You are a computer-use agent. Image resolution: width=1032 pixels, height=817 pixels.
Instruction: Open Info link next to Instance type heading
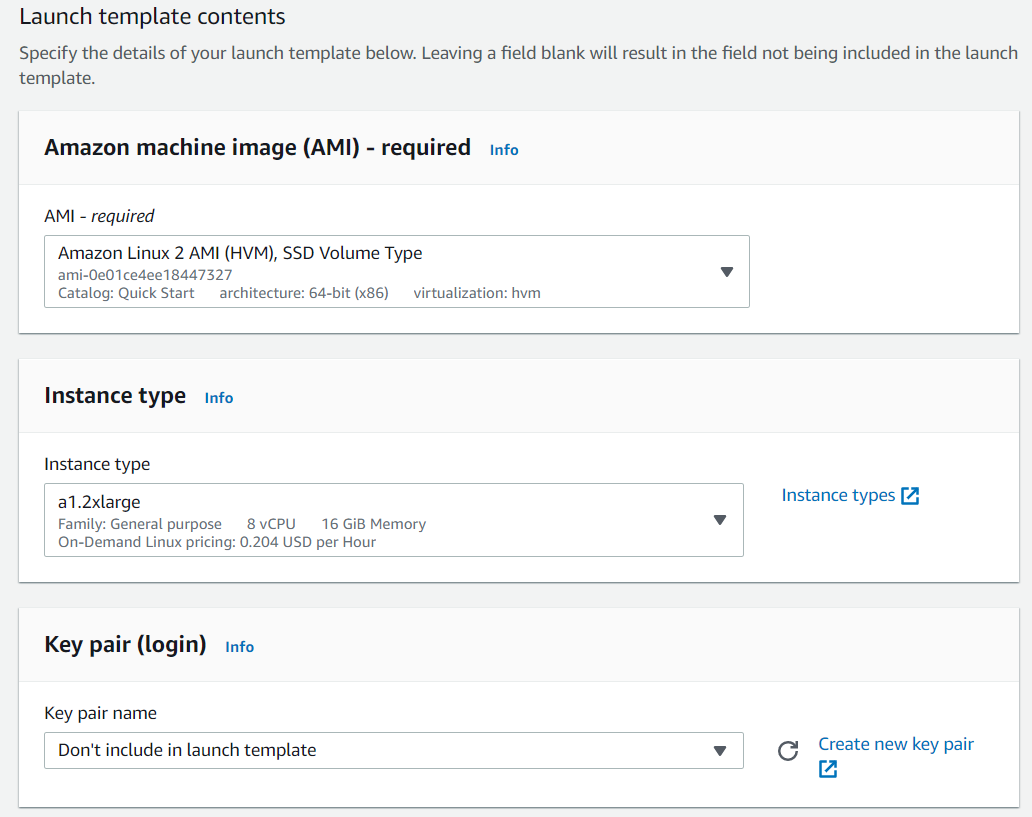[219, 398]
